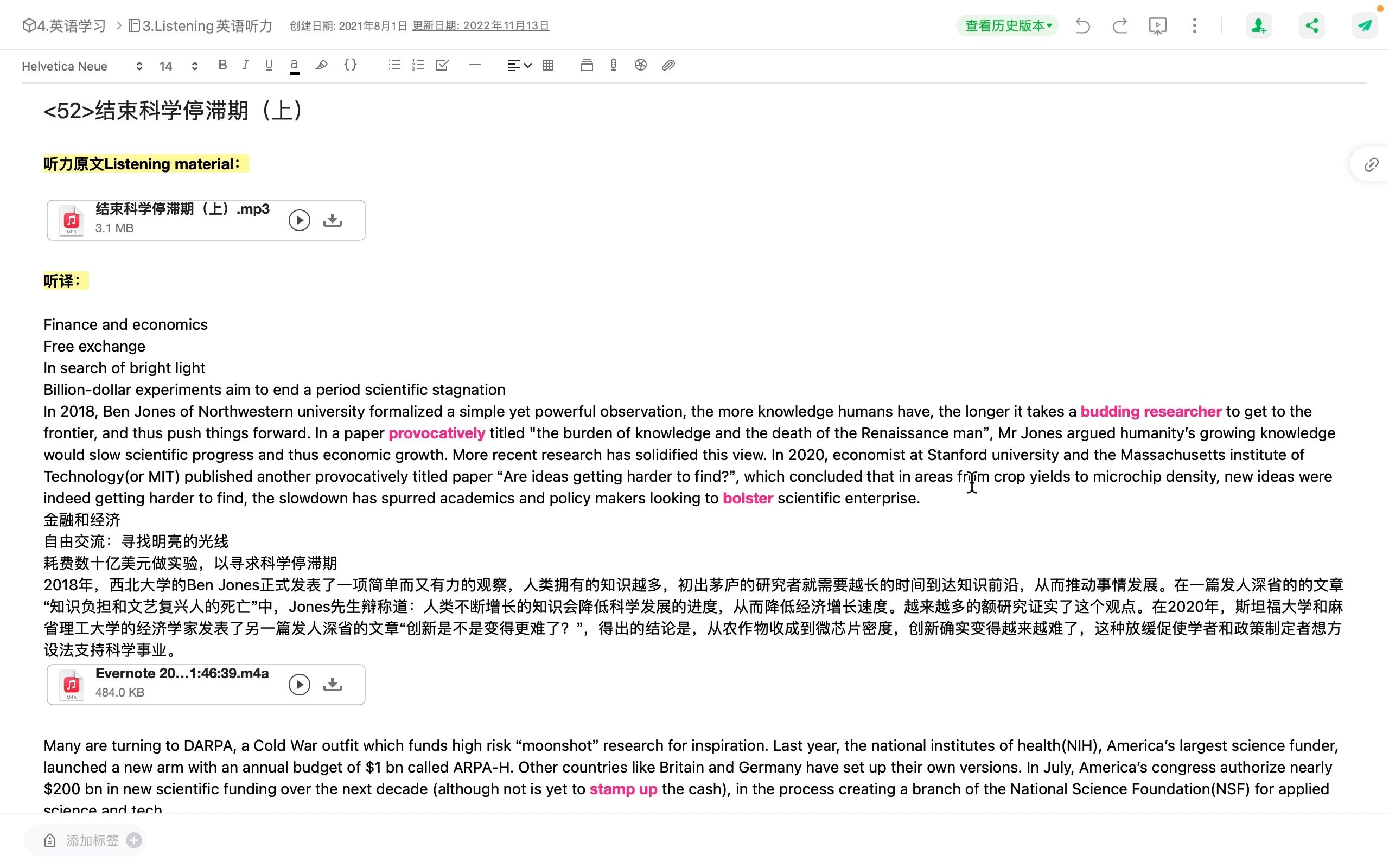The width and height of the screenshot is (1389, 868).
Task: Undo the last edit
Action: [x=1082, y=25]
